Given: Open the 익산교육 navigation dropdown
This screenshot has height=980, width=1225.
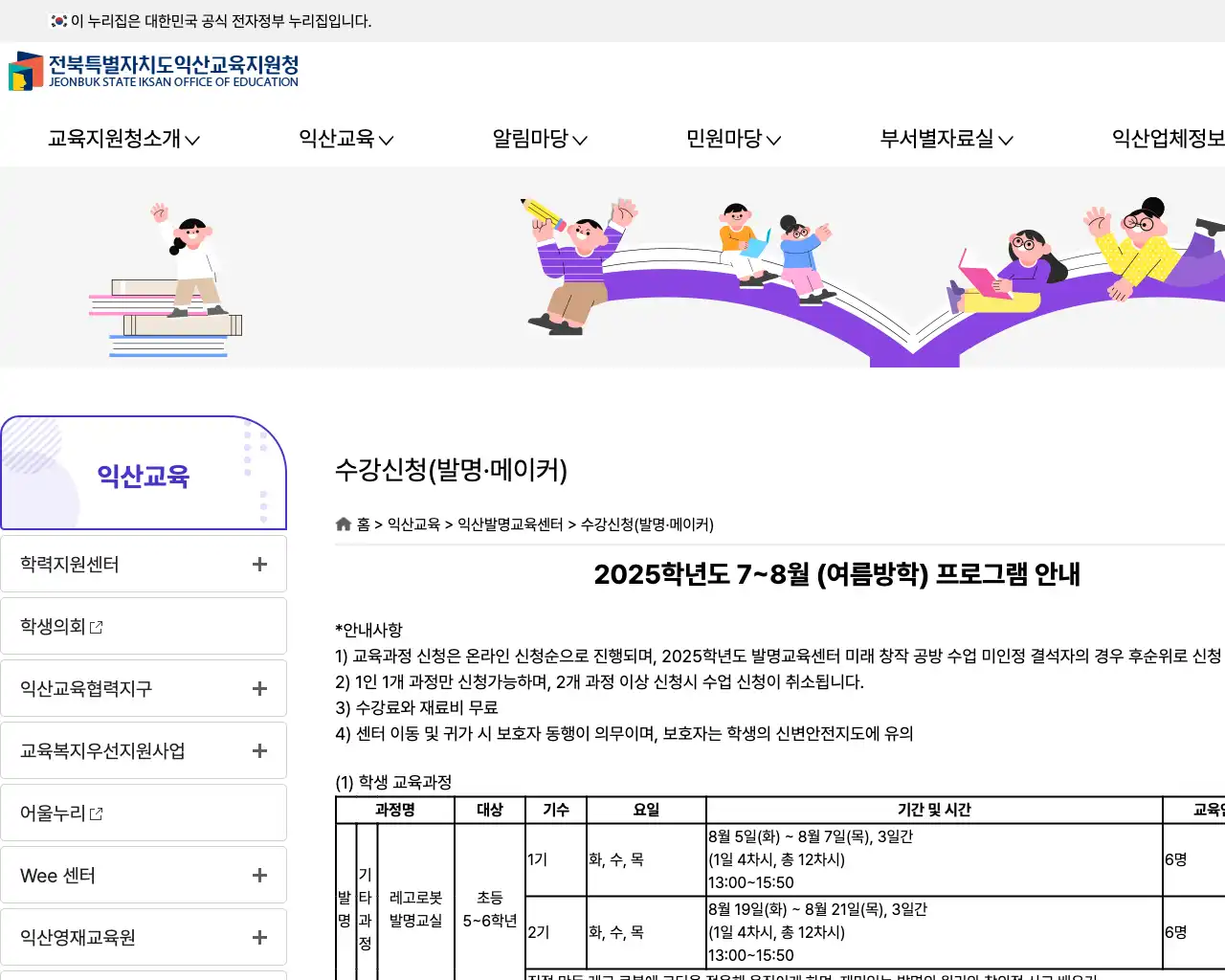Looking at the screenshot, I should click(x=345, y=139).
